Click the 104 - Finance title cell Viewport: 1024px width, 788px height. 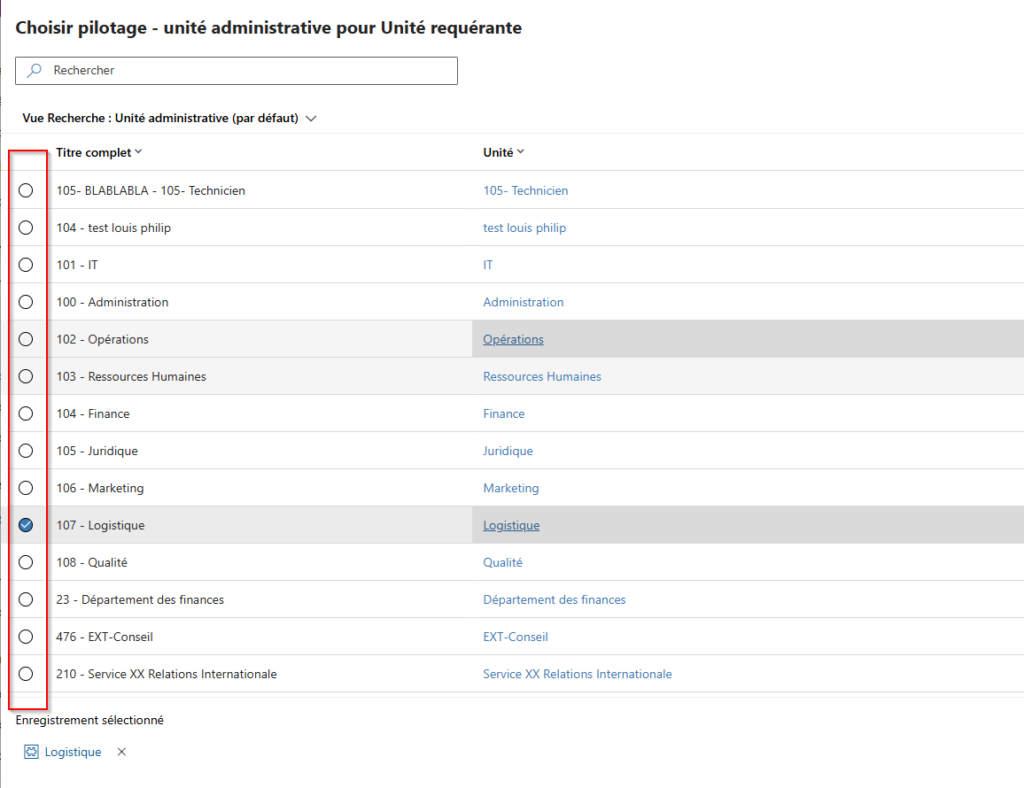(93, 414)
